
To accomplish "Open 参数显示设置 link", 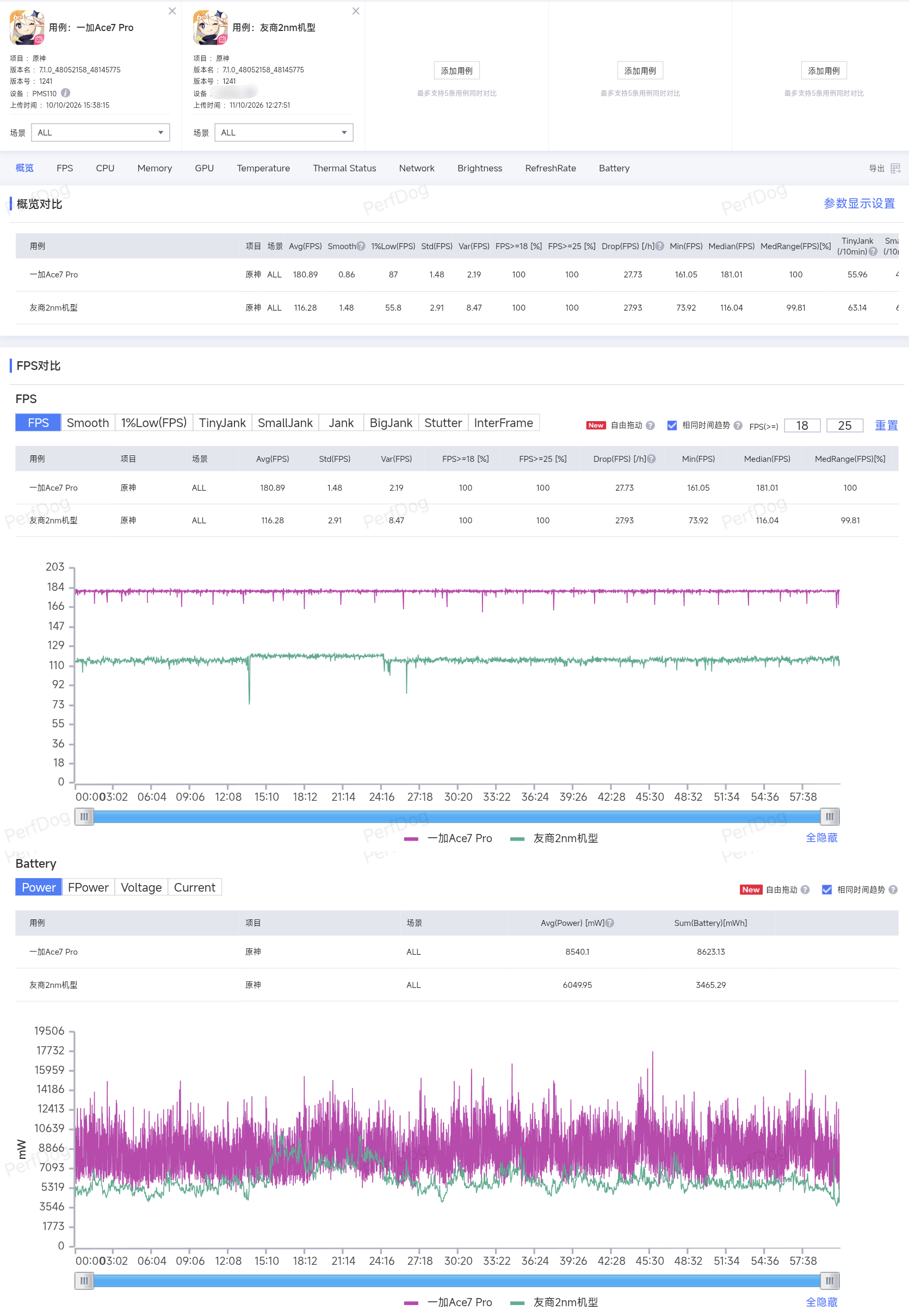I will click(859, 203).
